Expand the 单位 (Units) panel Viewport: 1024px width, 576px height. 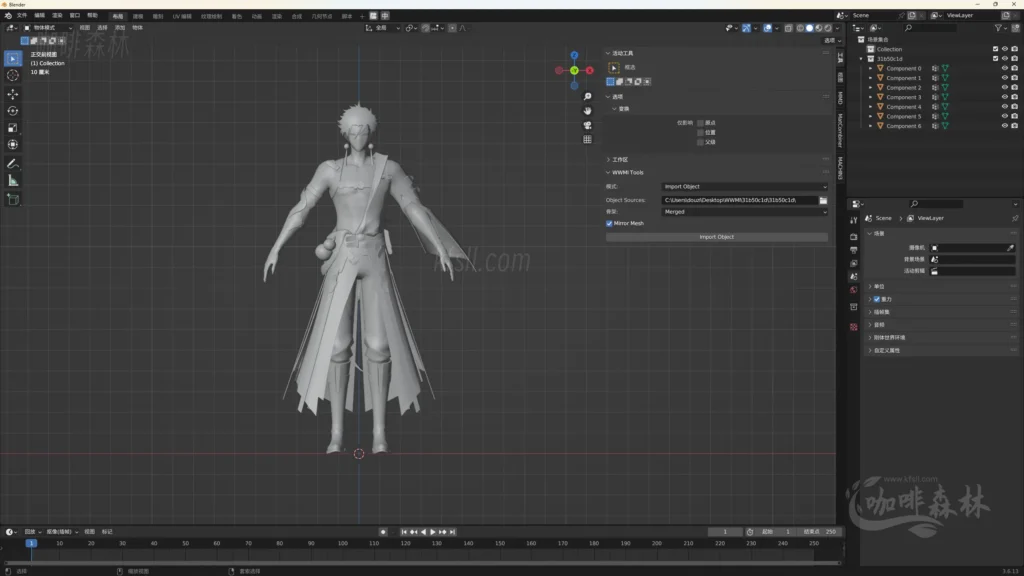[x=880, y=286]
